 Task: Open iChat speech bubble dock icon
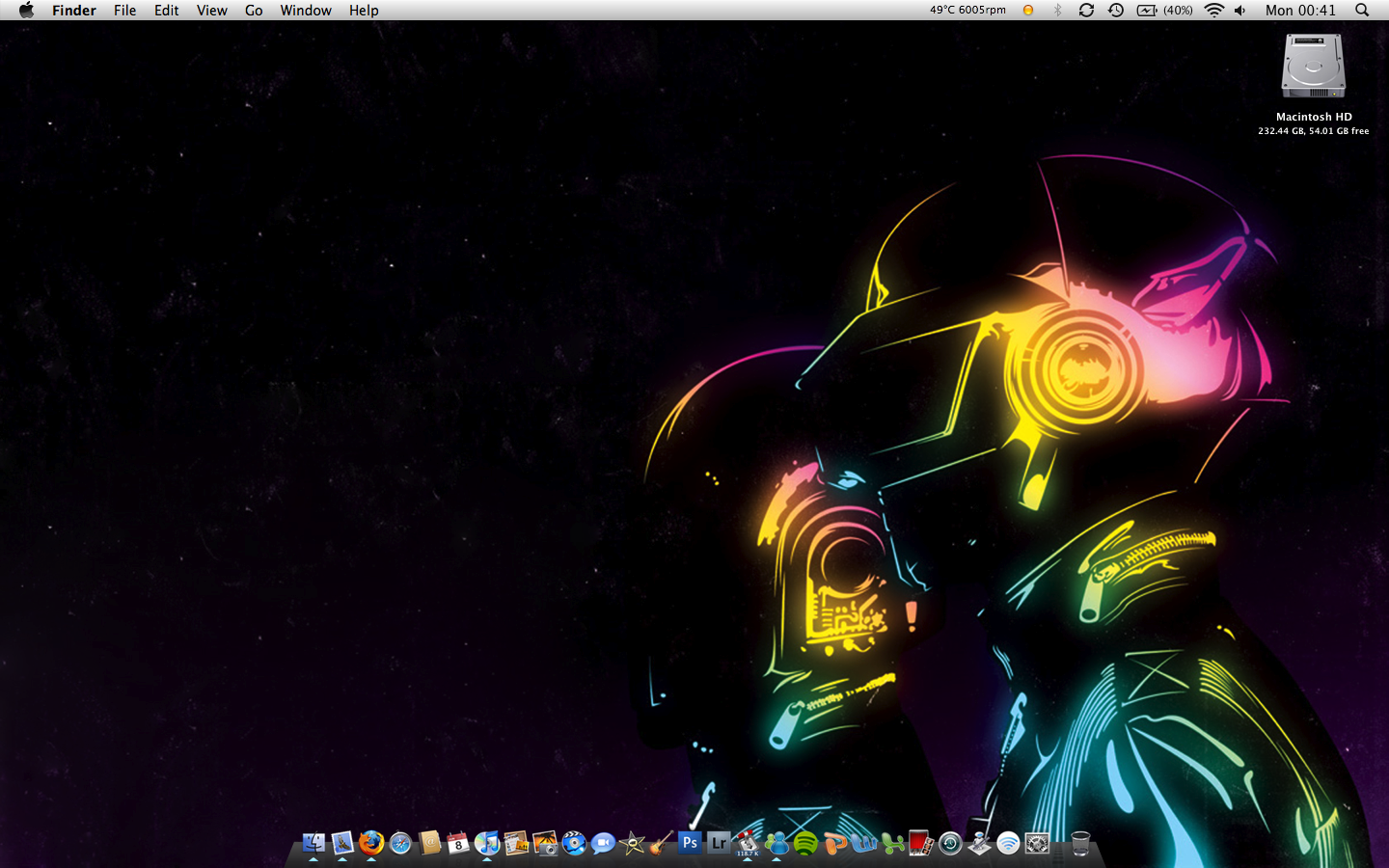(x=603, y=843)
